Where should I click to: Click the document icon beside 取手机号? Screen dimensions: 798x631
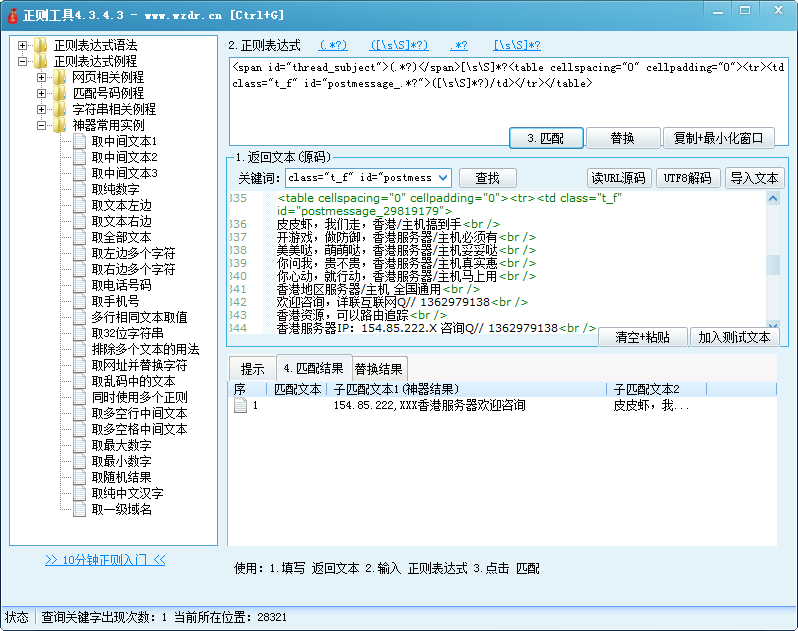[79, 301]
